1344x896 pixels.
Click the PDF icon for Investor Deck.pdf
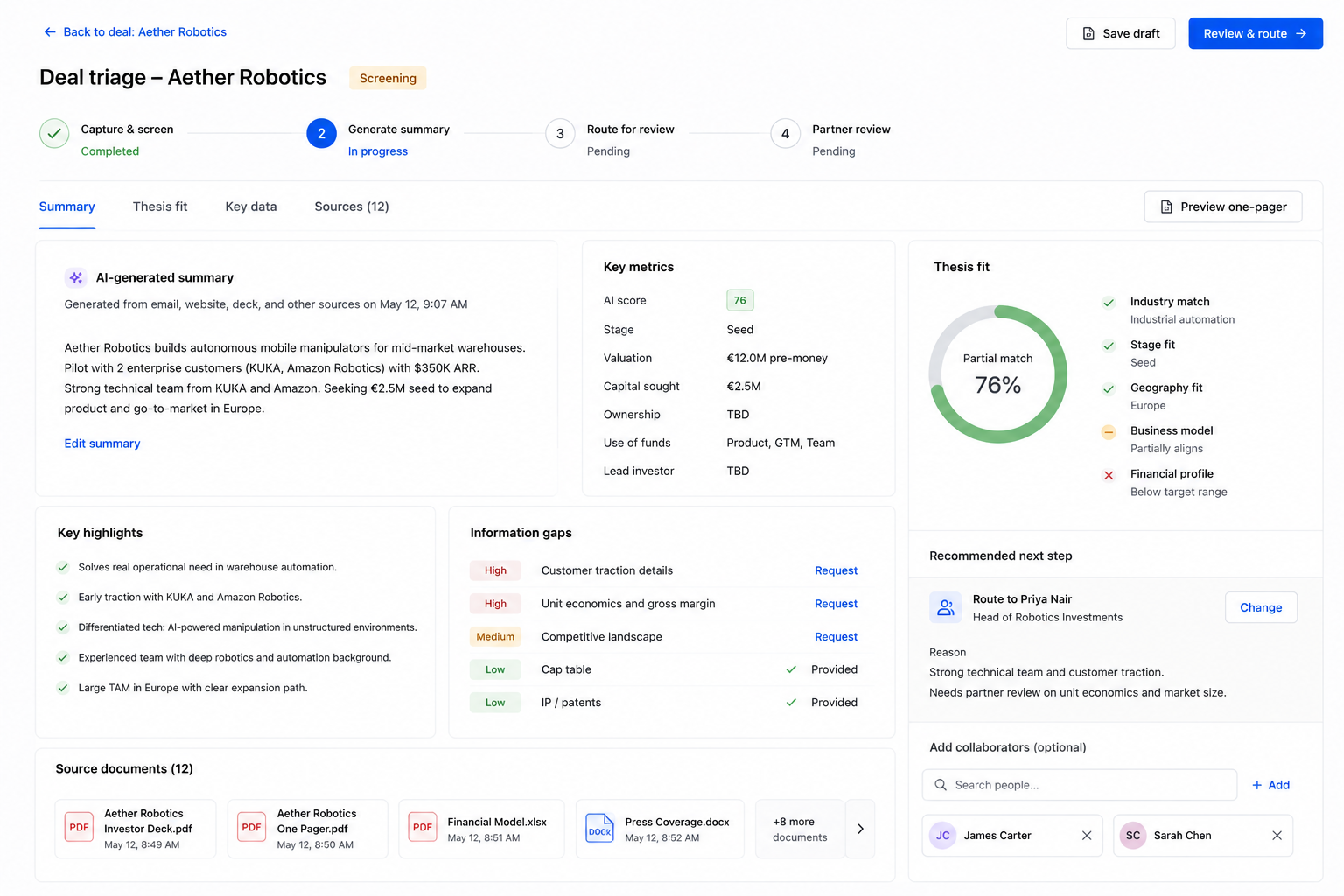coord(79,828)
